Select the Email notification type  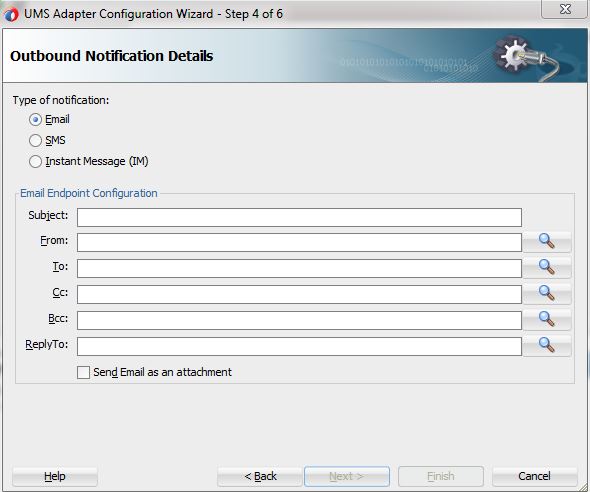[x=35, y=120]
